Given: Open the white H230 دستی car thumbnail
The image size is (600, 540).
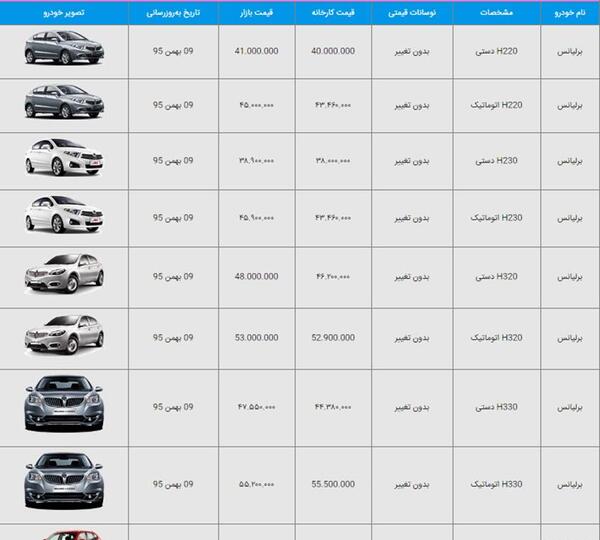Looking at the screenshot, I should tap(64, 157).
